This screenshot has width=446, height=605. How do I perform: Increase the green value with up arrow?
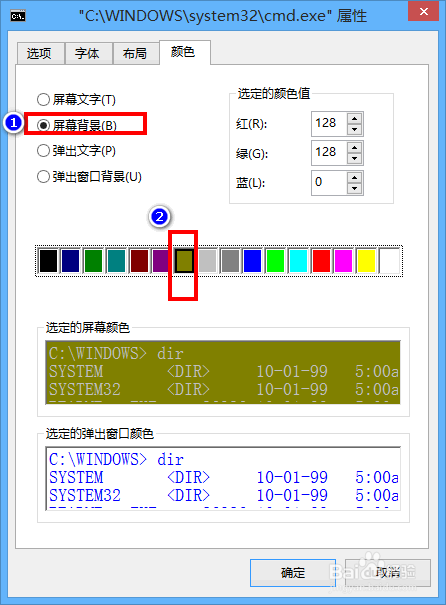pos(355,147)
